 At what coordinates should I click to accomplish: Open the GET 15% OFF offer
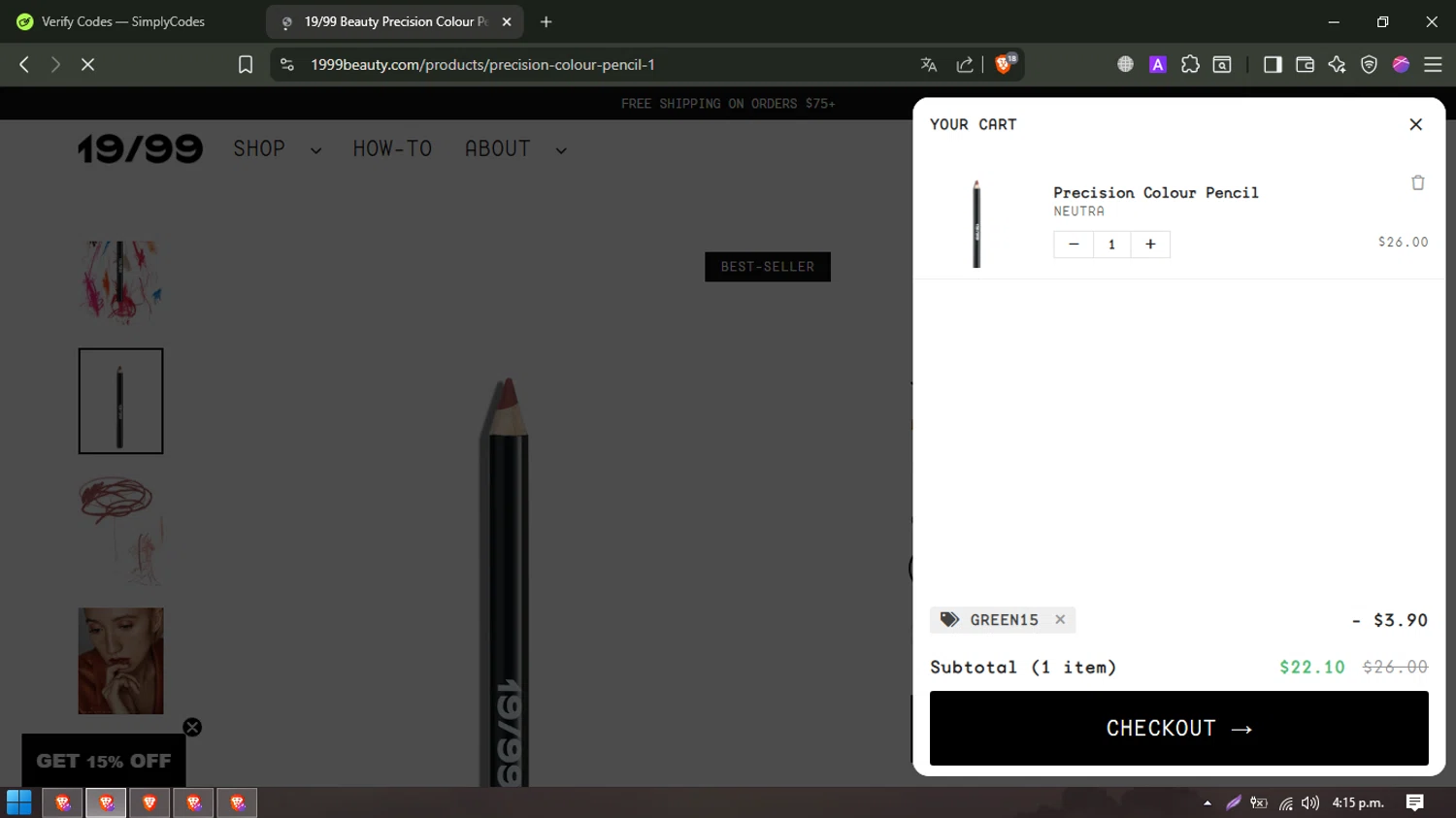click(104, 761)
